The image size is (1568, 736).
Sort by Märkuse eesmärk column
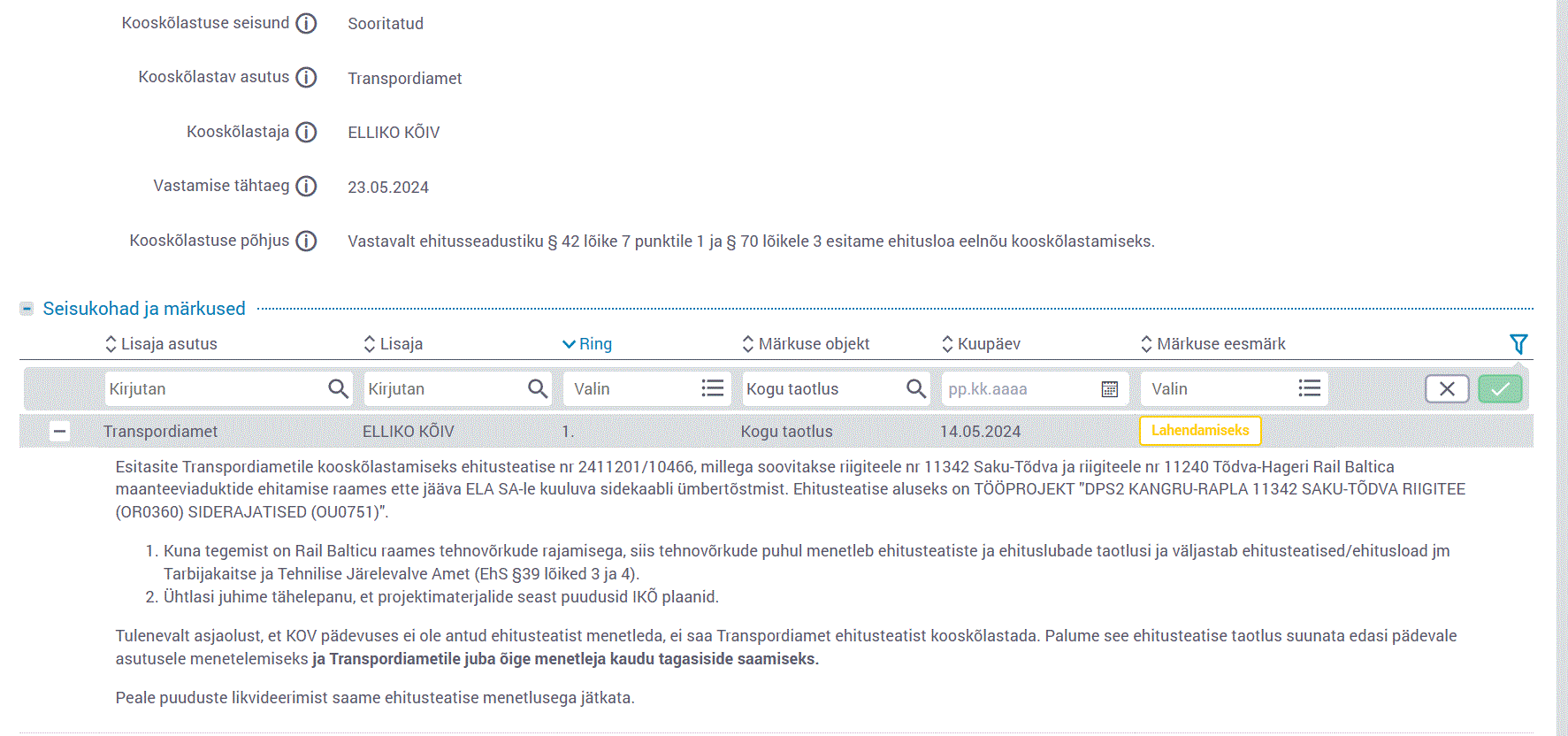point(1212,344)
